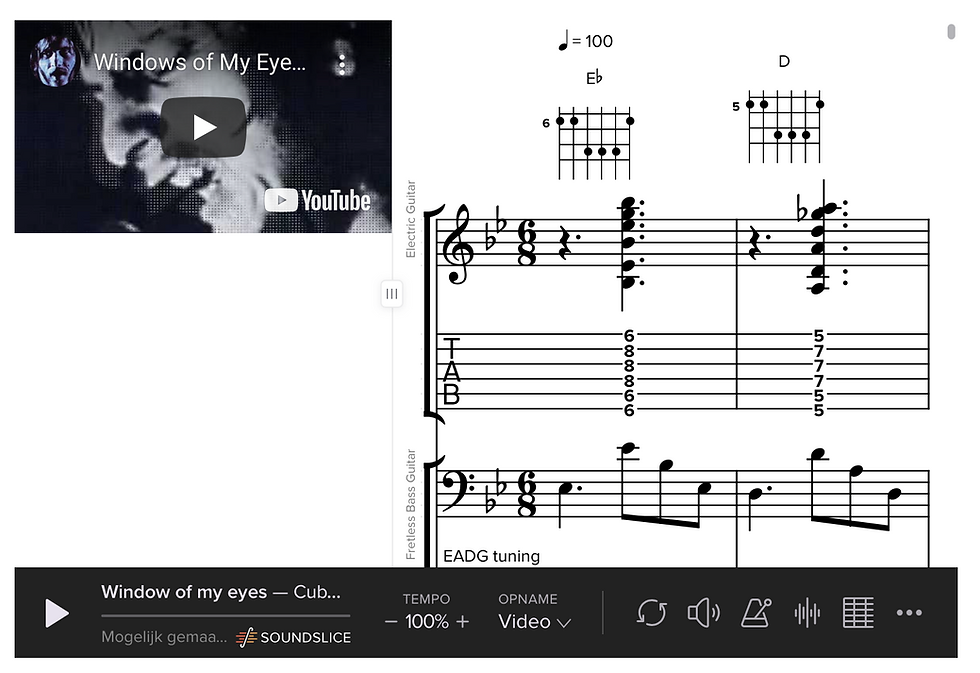Click the playback progress bar
Image resolution: width=980 pixels, height=673 pixels.
(226, 616)
